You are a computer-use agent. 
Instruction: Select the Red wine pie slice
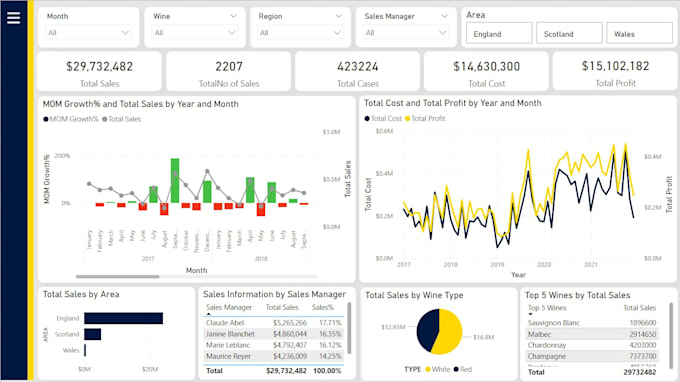click(x=427, y=330)
